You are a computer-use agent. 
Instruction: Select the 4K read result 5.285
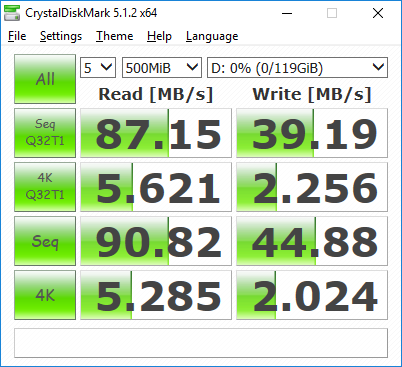[x=156, y=295]
